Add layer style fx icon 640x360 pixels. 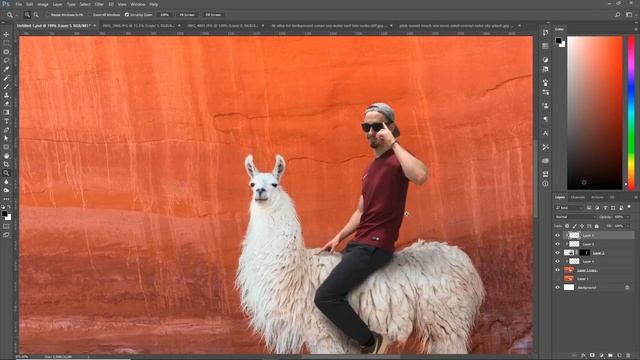click(x=583, y=356)
